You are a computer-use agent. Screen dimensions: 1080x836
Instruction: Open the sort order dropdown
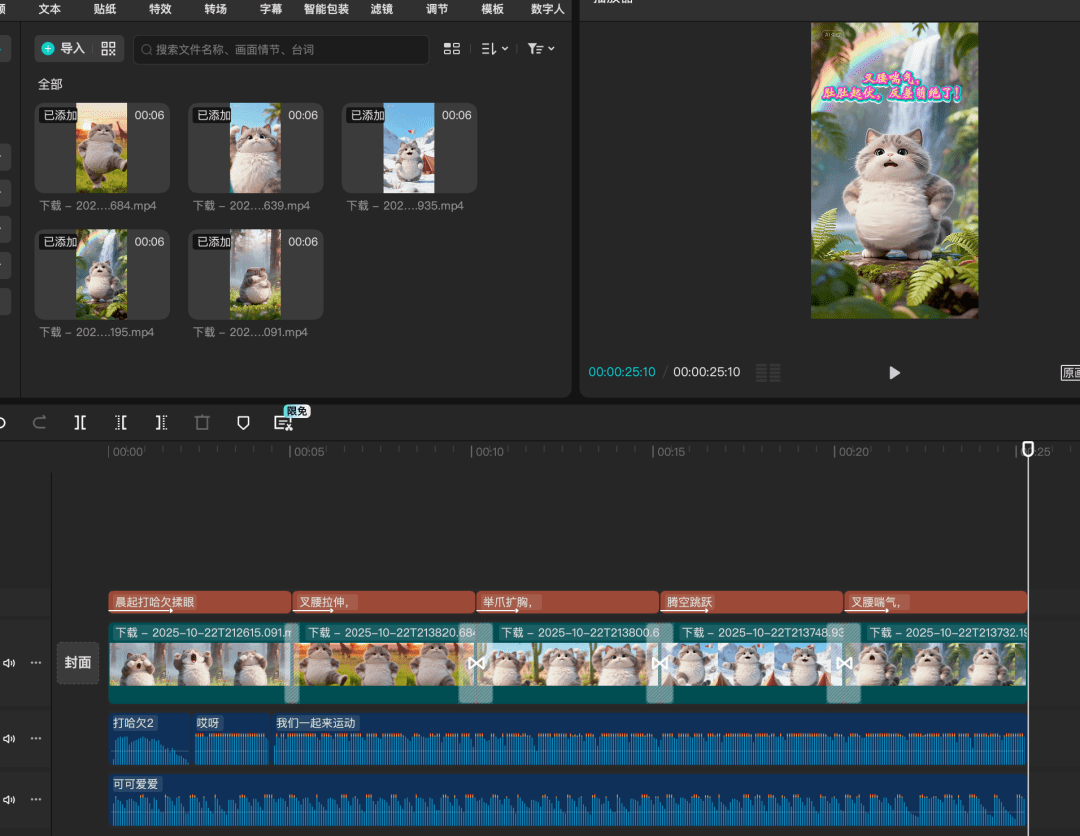(494, 48)
